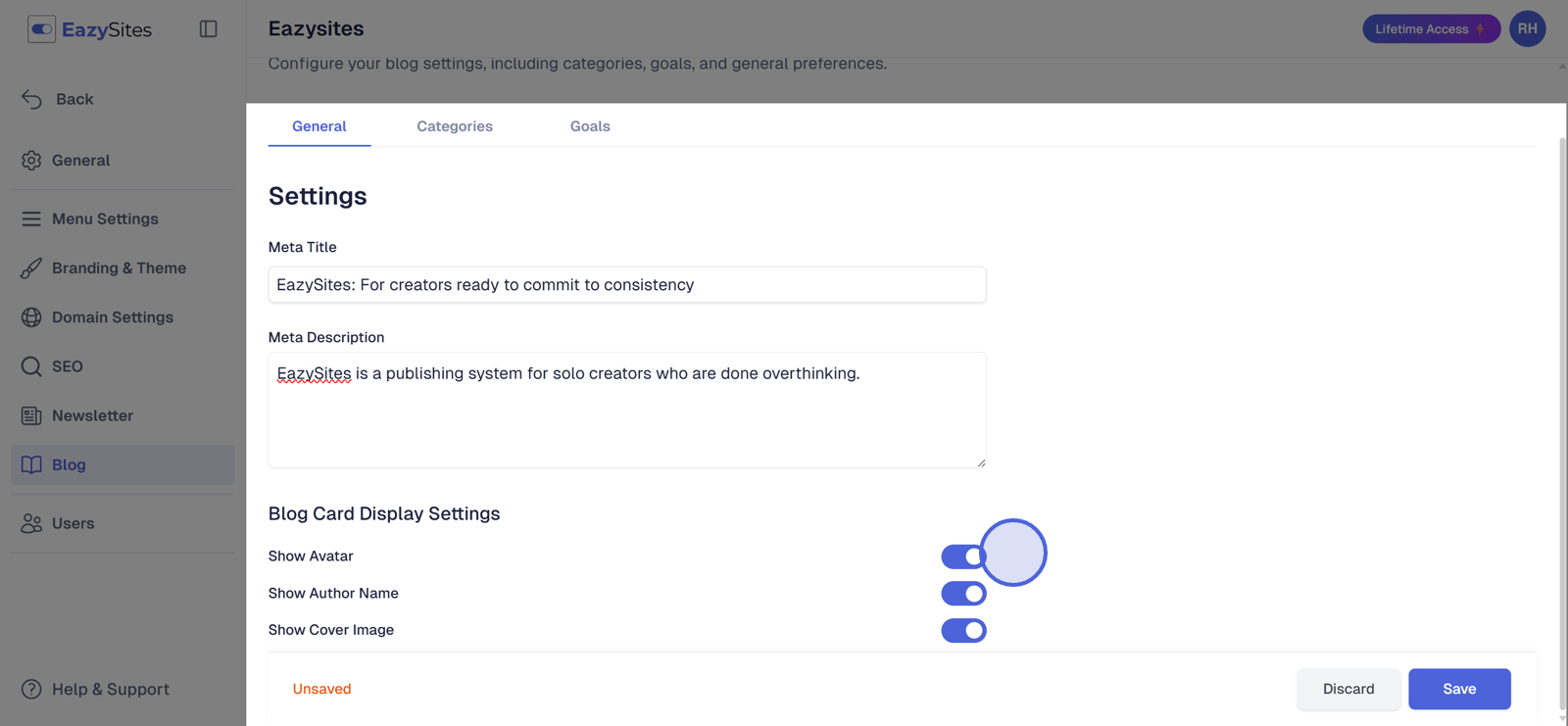
Task: Click the SEO magnifier icon
Action: 31,366
